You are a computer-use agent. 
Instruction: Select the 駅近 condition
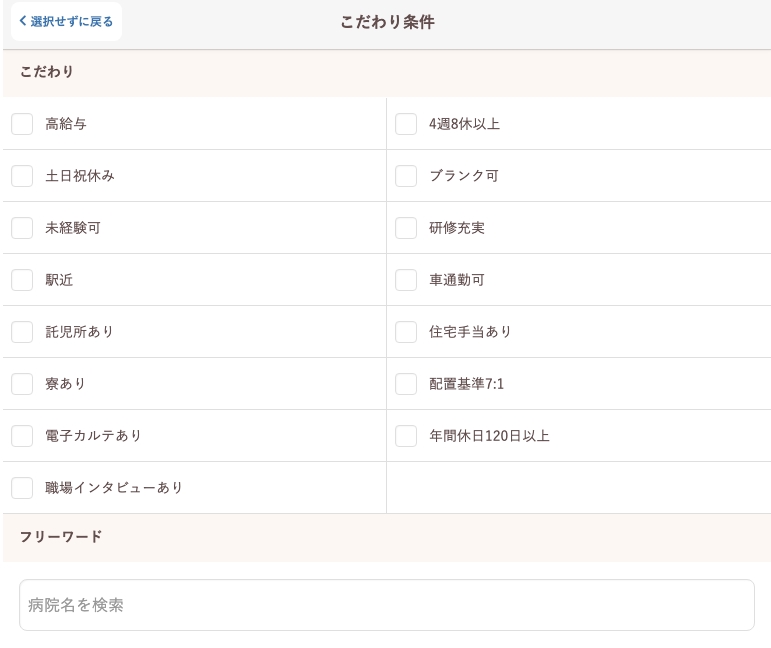22,280
